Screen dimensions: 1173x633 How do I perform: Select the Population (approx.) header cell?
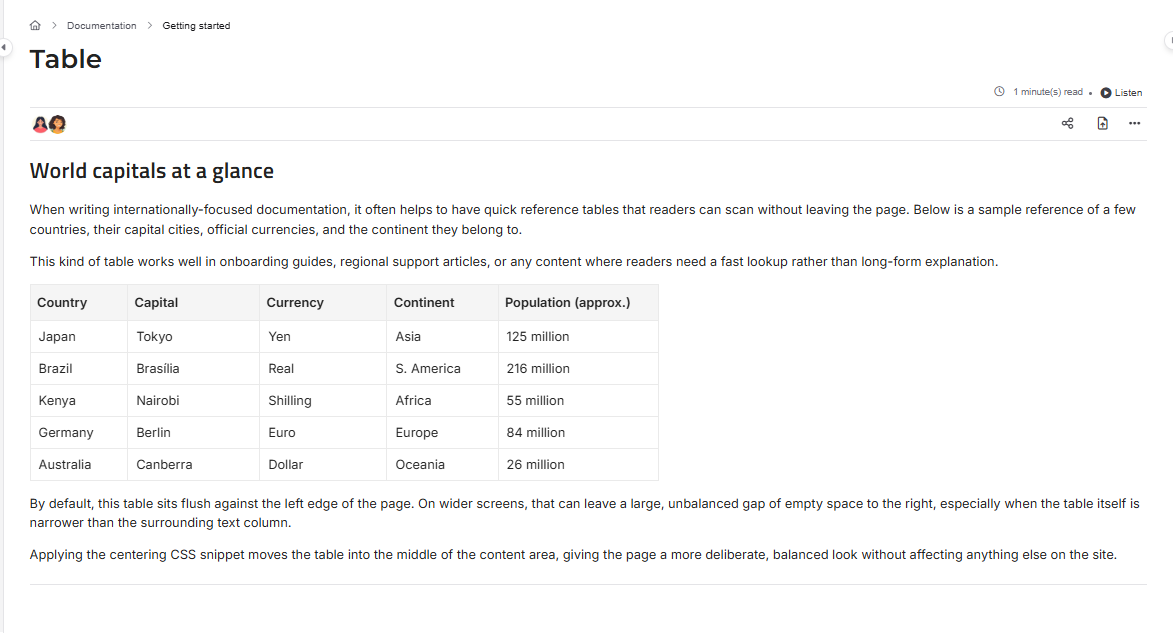coord(578,302)
